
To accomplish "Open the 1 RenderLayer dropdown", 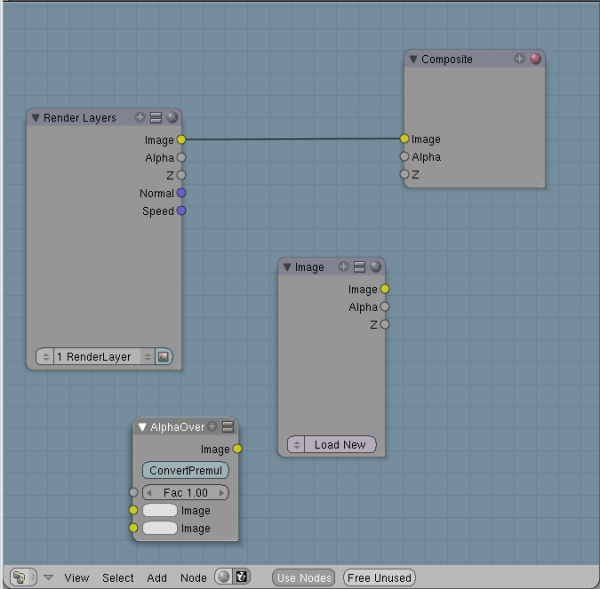I will (x=104, y=357).
